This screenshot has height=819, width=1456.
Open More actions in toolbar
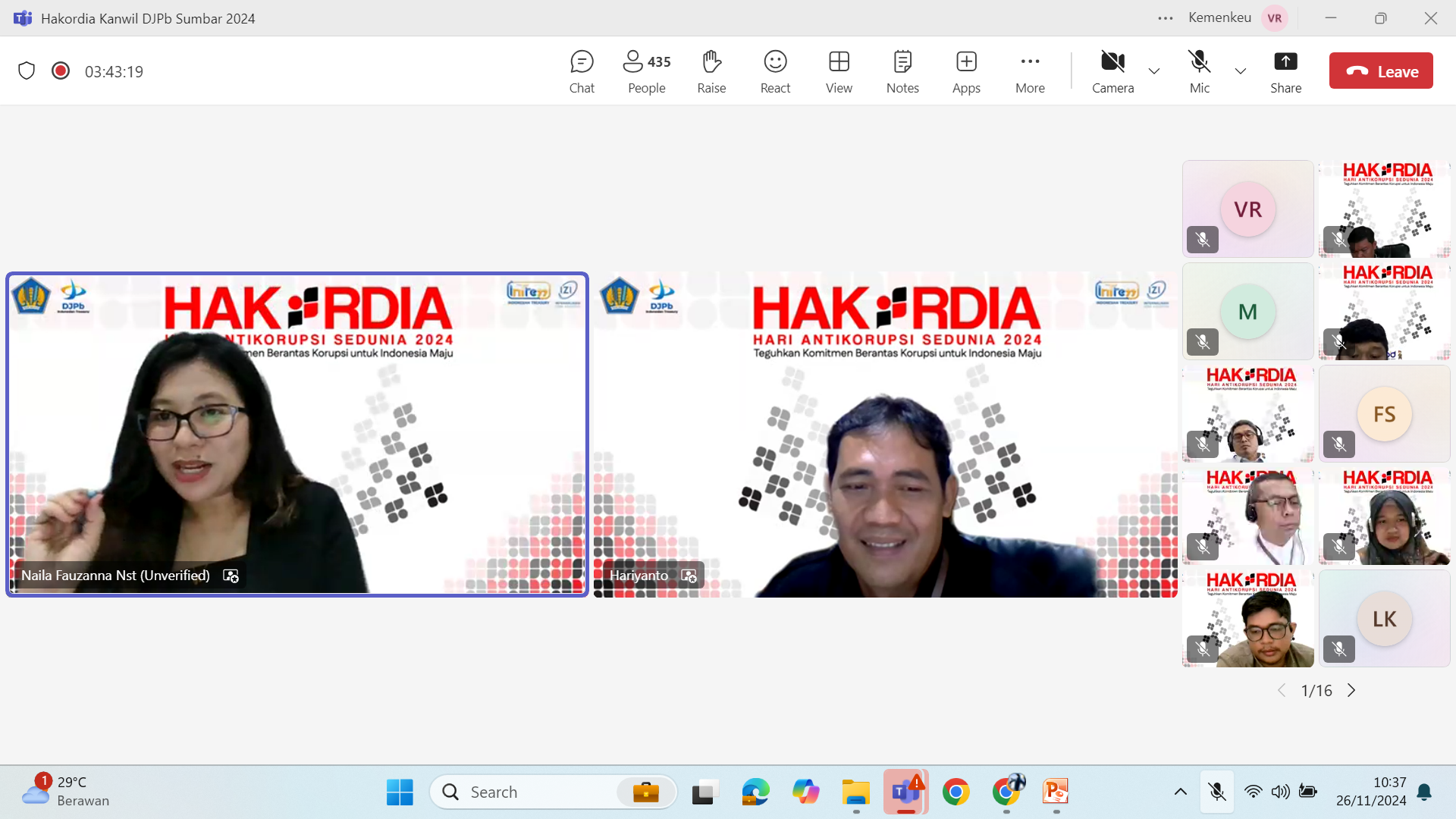[1030, 71]
